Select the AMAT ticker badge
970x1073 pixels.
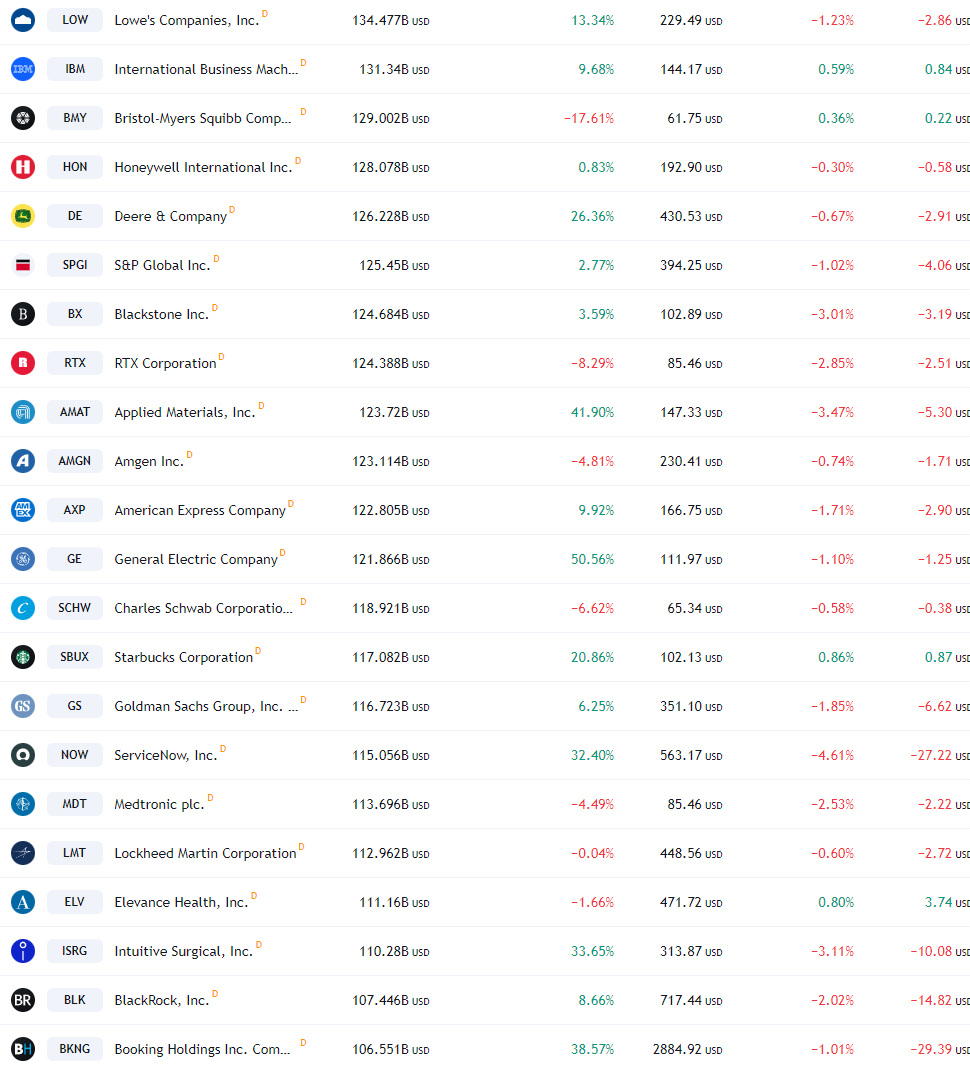[x=75, y=412]
